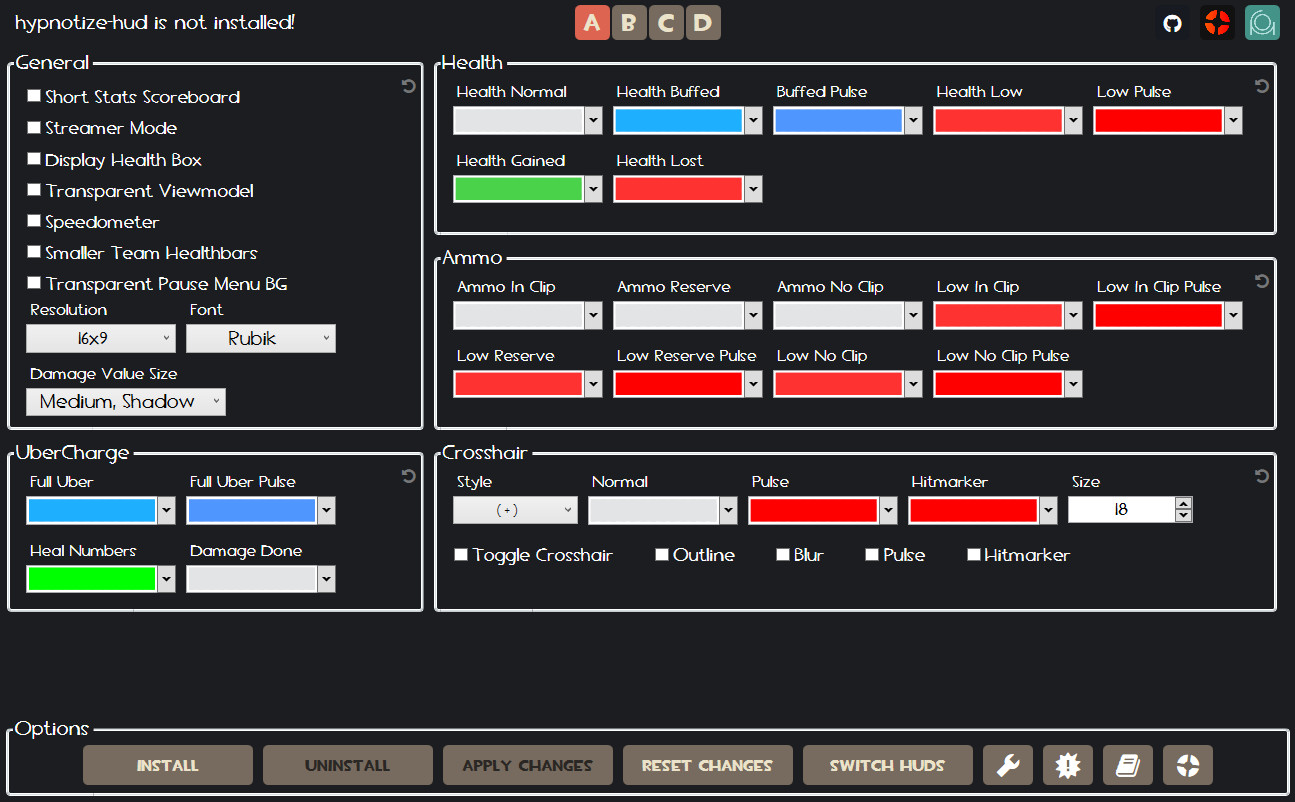The height and width of the screenshot is (802, 1295).
Task: Select HUD preset D
Action: (703, 22)
